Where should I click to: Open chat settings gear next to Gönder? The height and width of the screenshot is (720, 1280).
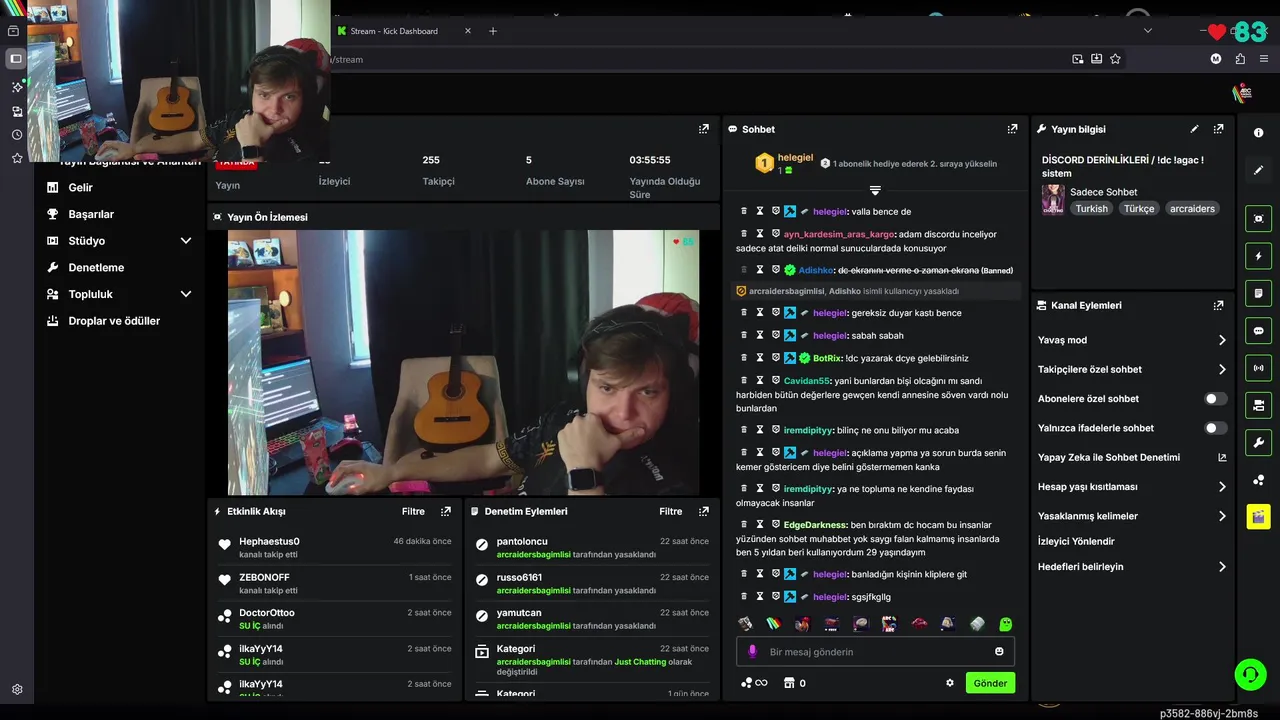950,683
